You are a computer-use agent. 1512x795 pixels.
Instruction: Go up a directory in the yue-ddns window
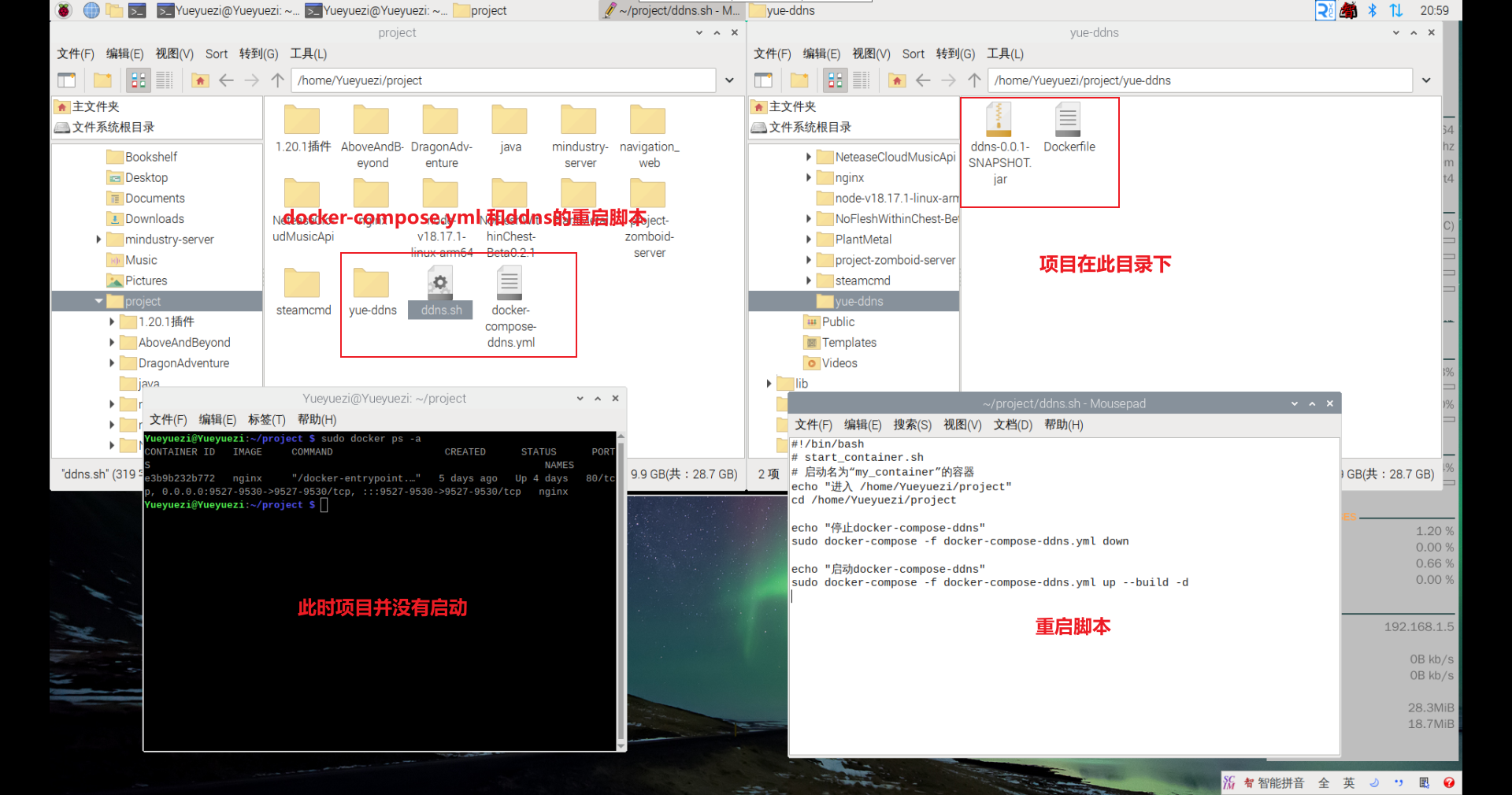click(x=974, y=80)
